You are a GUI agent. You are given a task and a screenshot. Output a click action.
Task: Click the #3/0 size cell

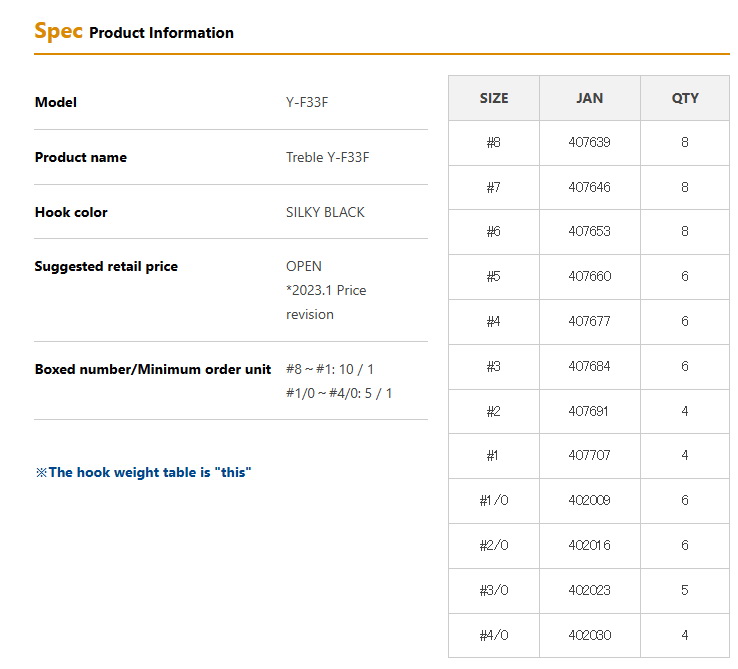(494, 590)
